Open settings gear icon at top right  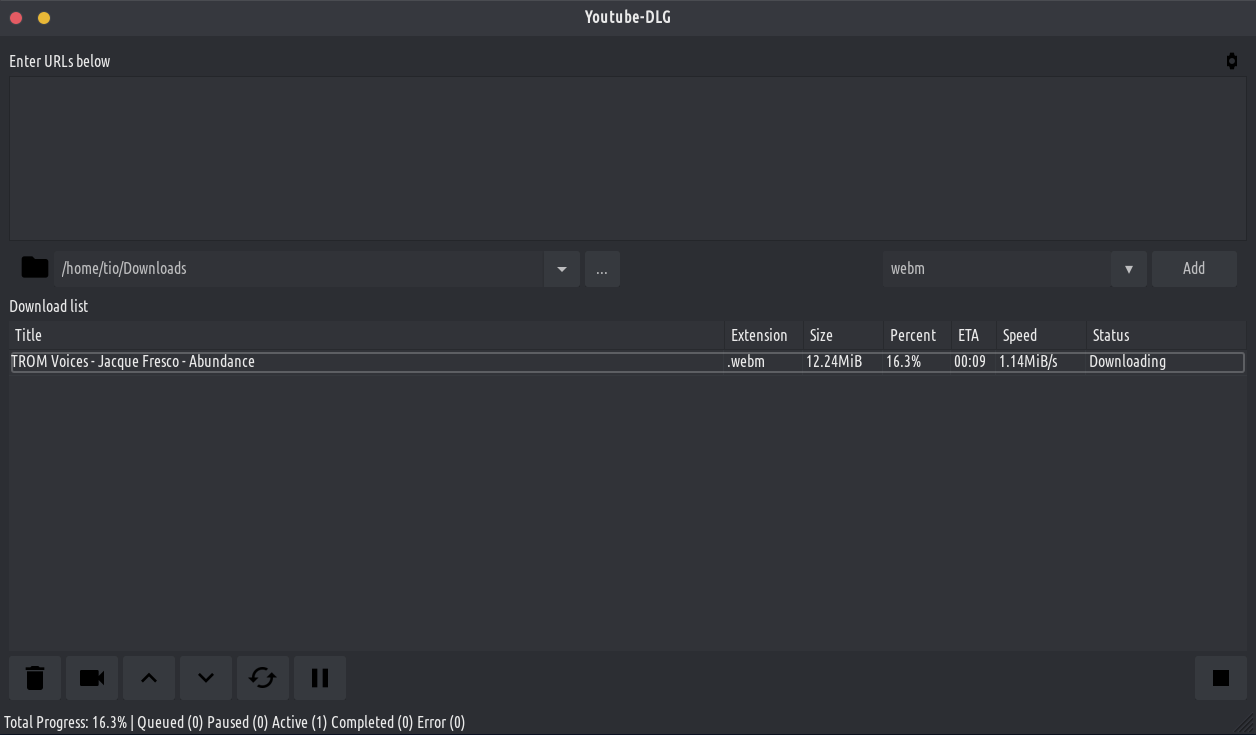tap(1231, 61)
